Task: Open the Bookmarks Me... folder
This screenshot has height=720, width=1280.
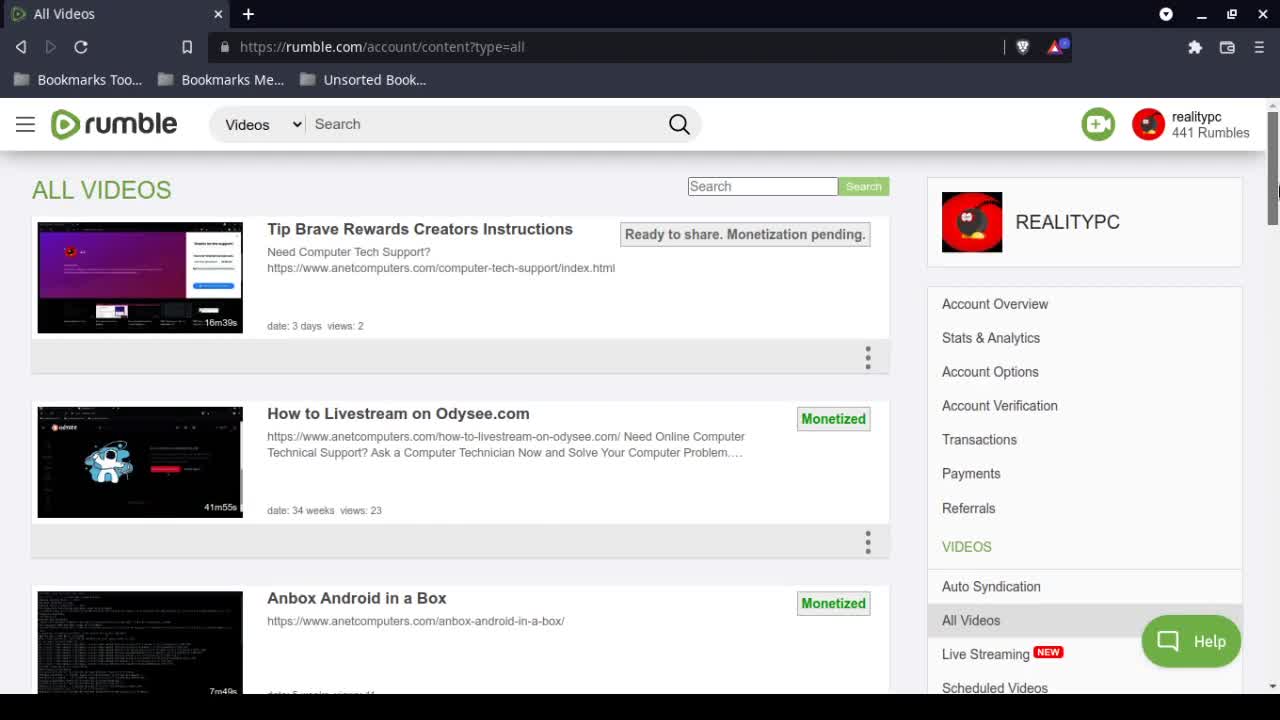Action: point(221,80)
